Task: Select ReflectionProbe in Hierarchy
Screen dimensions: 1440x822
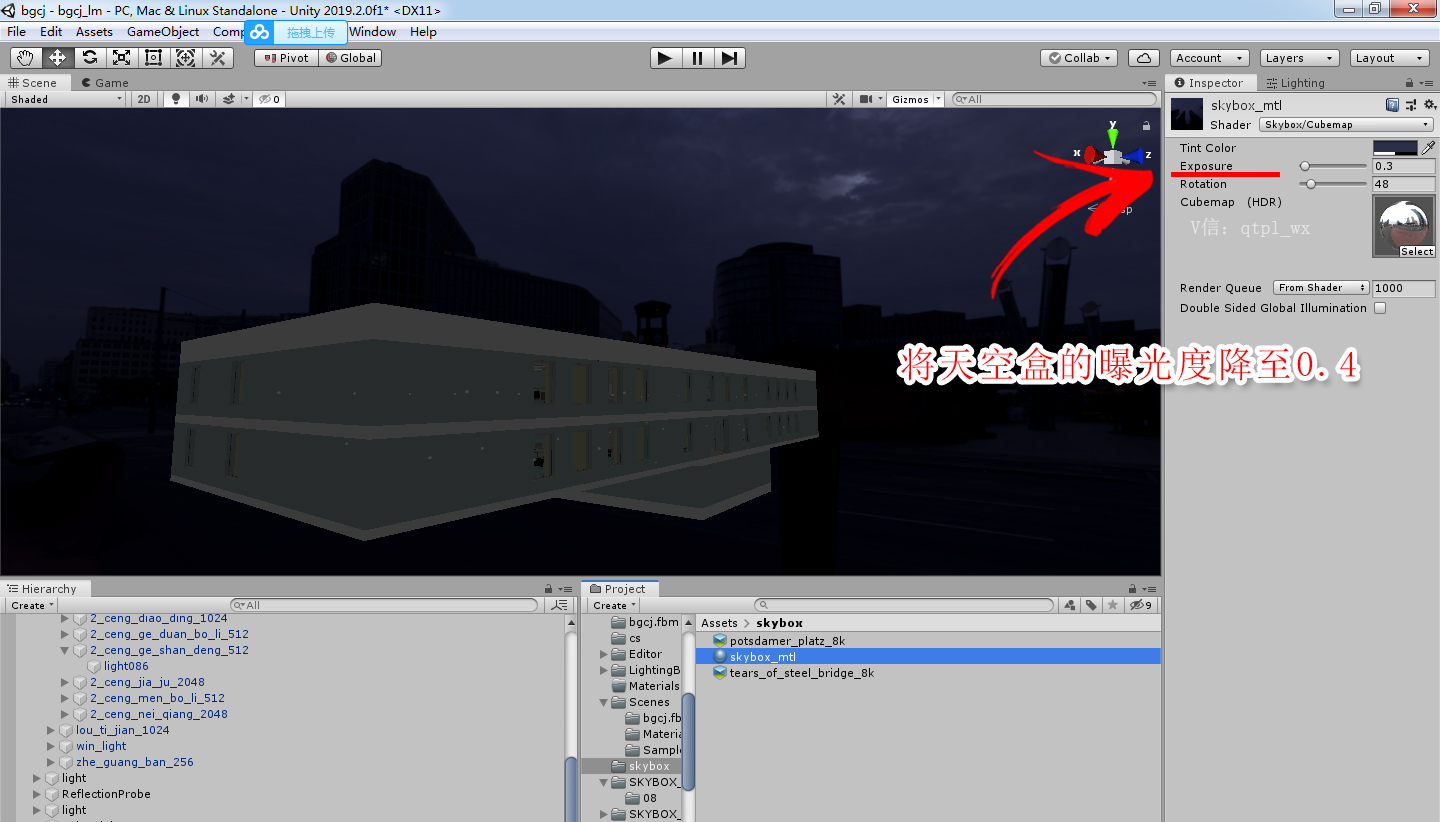Action: [106, 794]
